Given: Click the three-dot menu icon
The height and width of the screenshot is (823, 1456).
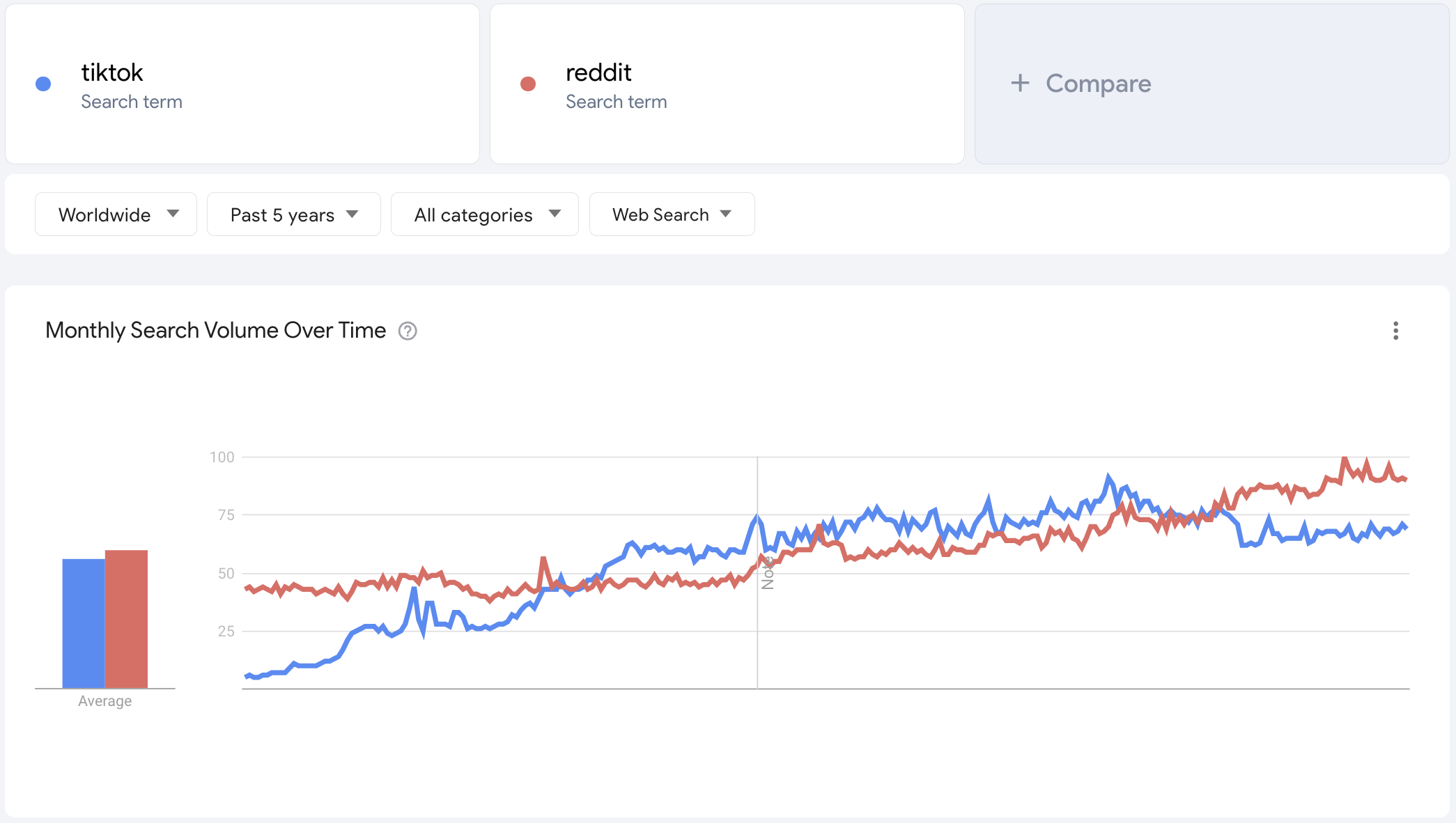Looking at the screenshot, I should tap(1395, 331).
